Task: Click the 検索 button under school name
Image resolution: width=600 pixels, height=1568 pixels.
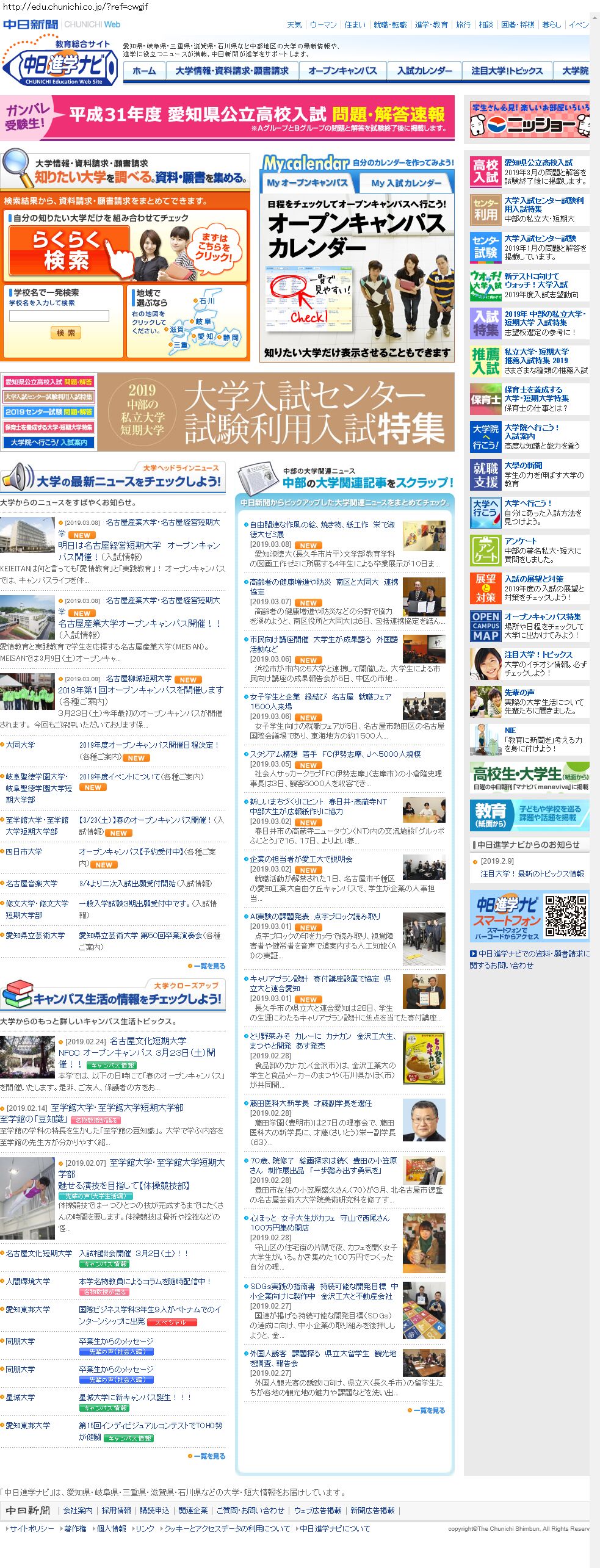Action: [65, 333]
